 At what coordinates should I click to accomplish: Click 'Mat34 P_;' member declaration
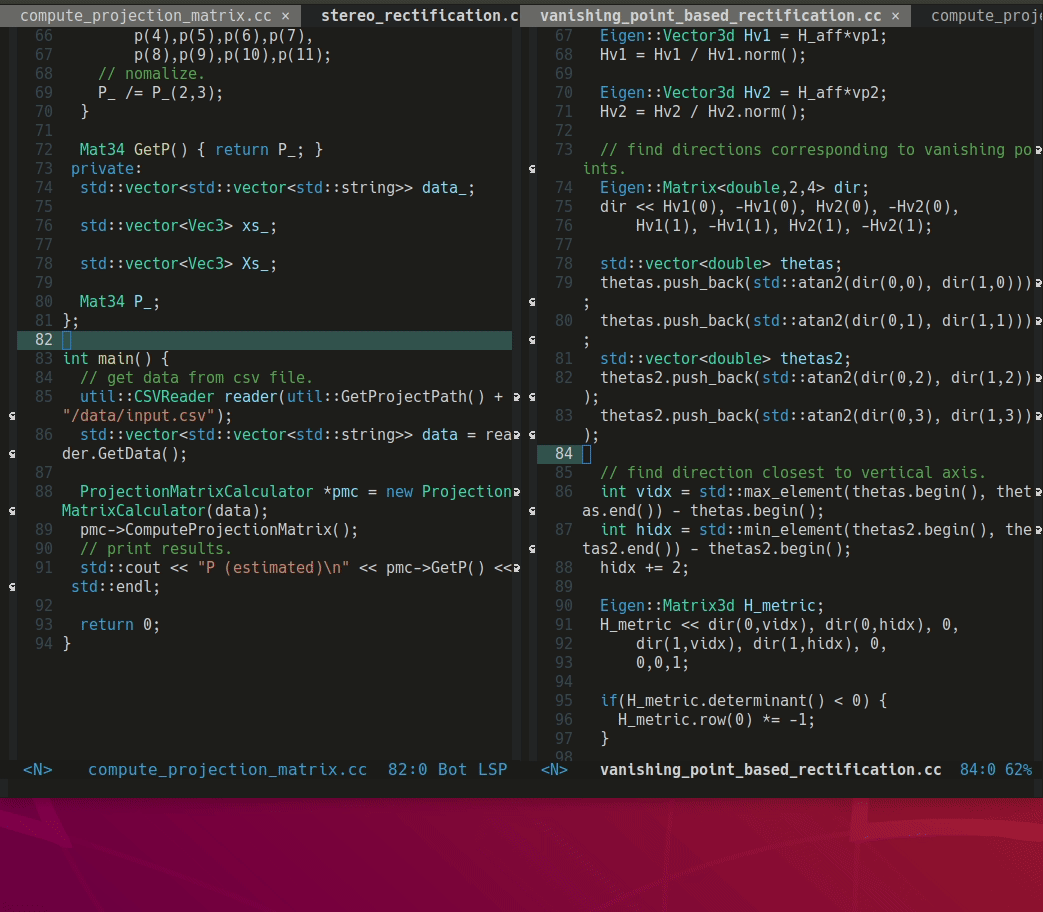(120, 302)
